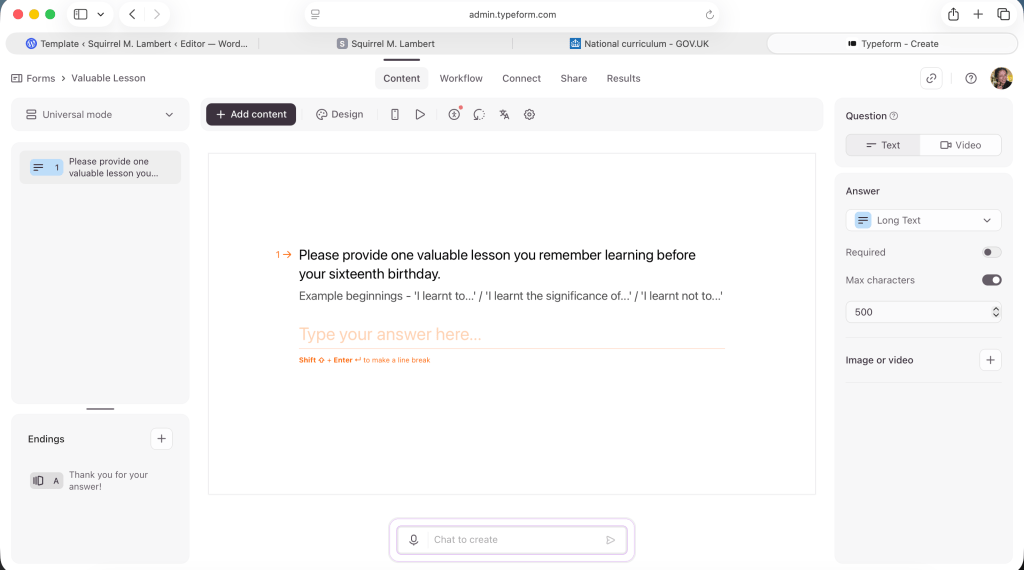Open the Design panel
This screenshot has height=570, width=1024.
(x=340, y=115)
